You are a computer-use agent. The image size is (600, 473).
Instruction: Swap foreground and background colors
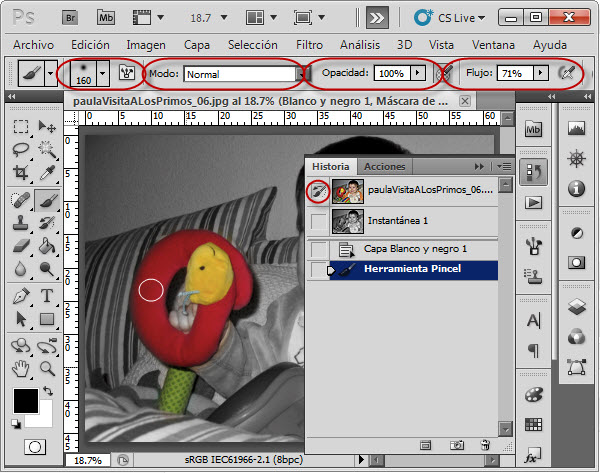point(48,391)
